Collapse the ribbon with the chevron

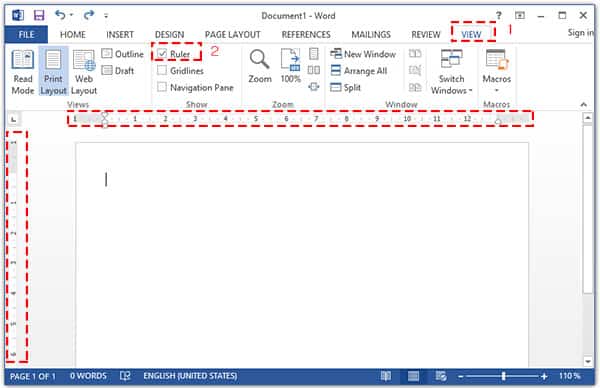583,104
